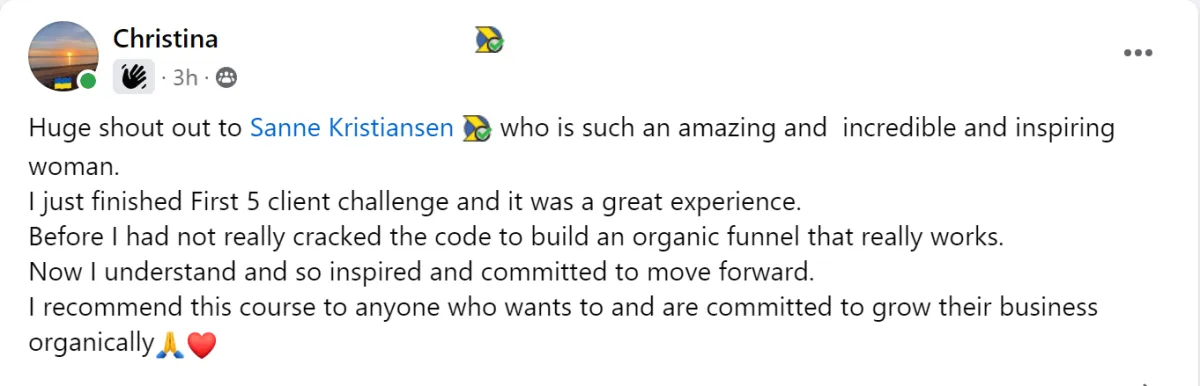This screenshot has width=1200, height=386.
Task: Click the 'First 5 client challenge' sentence
Action: click(415, 202)
